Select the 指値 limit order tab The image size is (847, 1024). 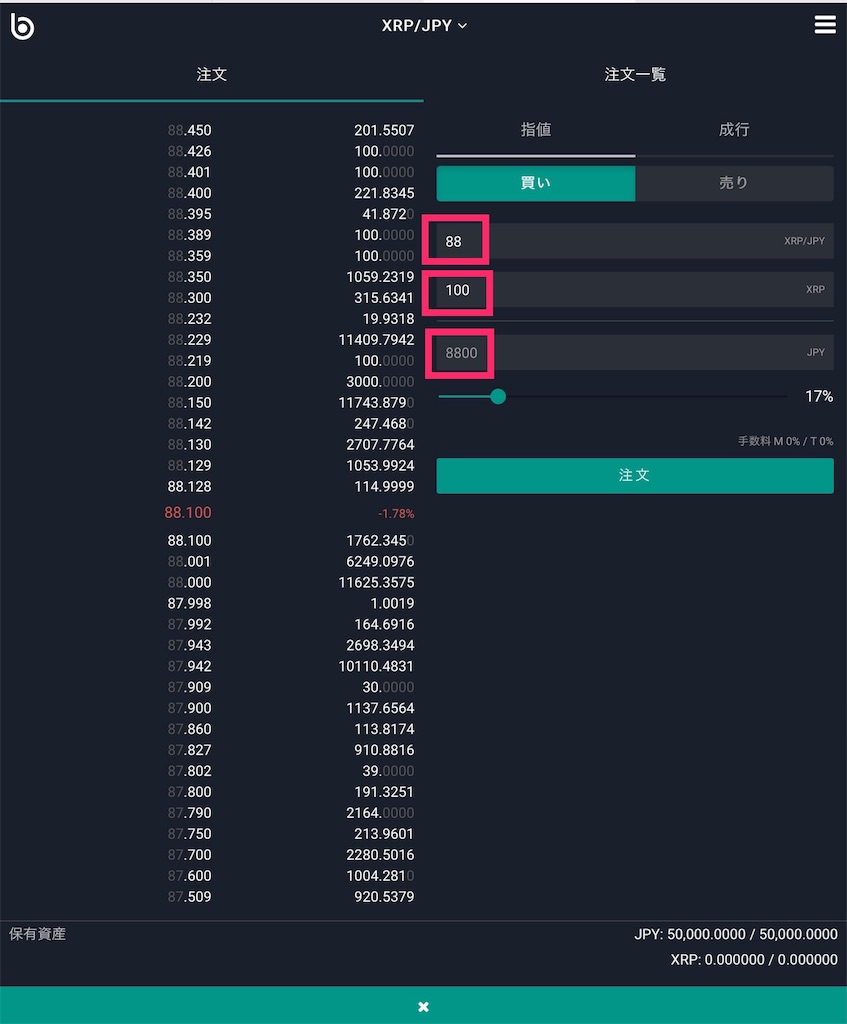535,130
